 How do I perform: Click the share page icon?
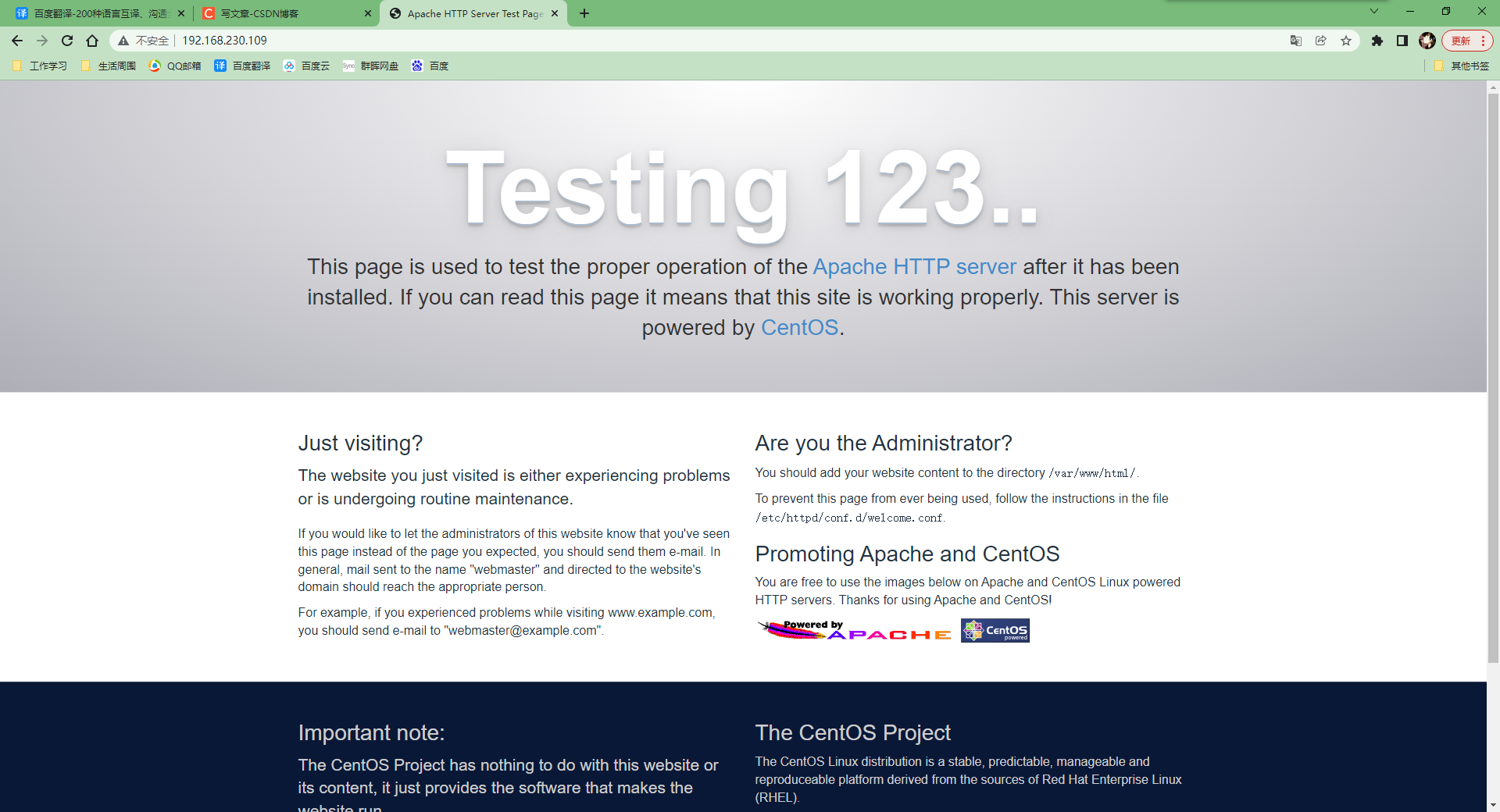[x=1321, y=41]
